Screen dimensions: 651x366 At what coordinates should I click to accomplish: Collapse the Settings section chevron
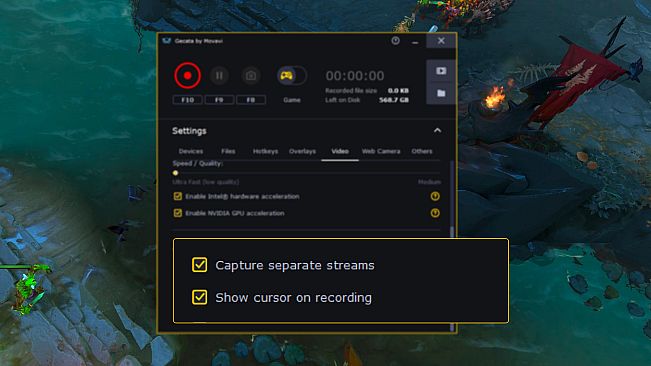pyautogui.click(x=437, y=131)
